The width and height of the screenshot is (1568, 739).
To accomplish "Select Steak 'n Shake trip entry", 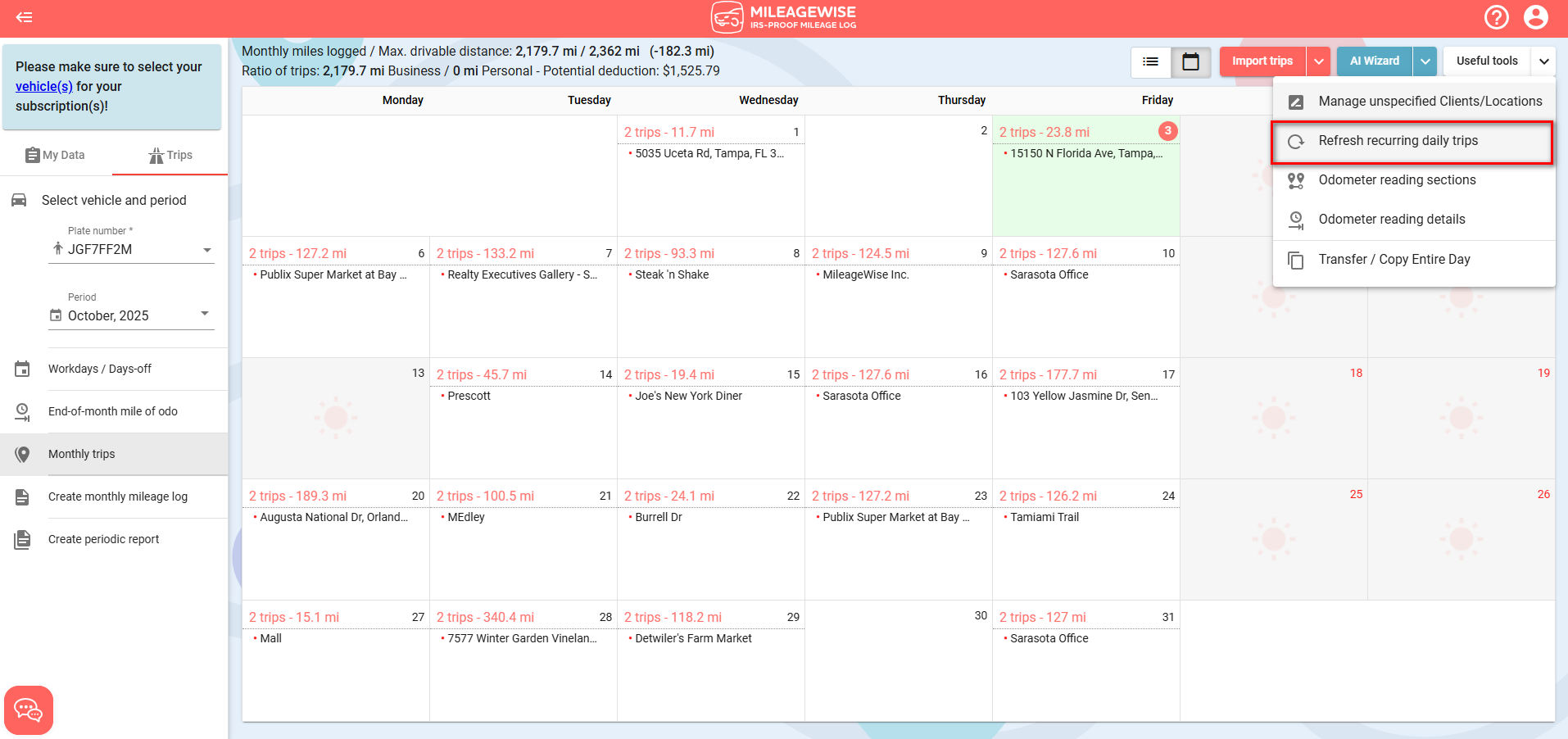I will pyautogui.click(x=672, y=274).
